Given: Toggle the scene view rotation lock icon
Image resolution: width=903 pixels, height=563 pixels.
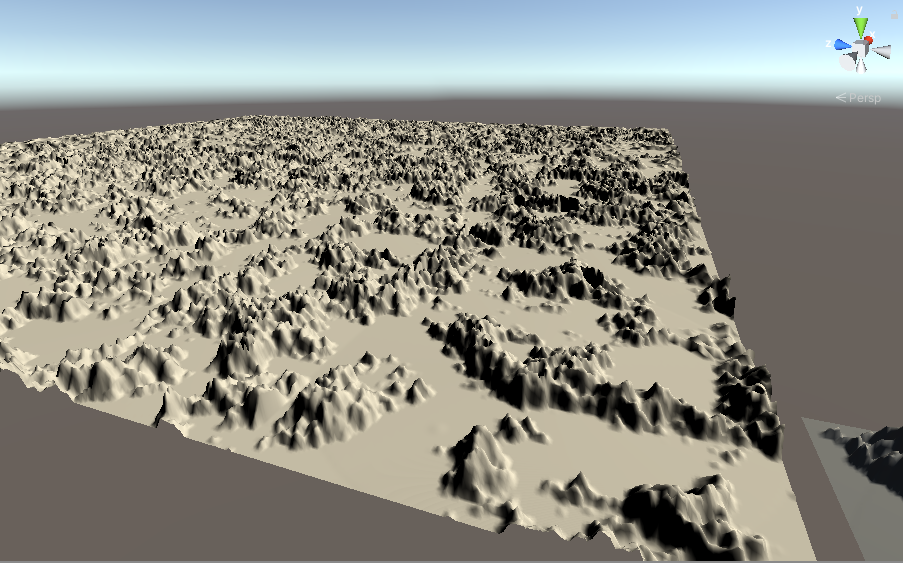Looking at the screenshot, I should (x=894, y=14).
